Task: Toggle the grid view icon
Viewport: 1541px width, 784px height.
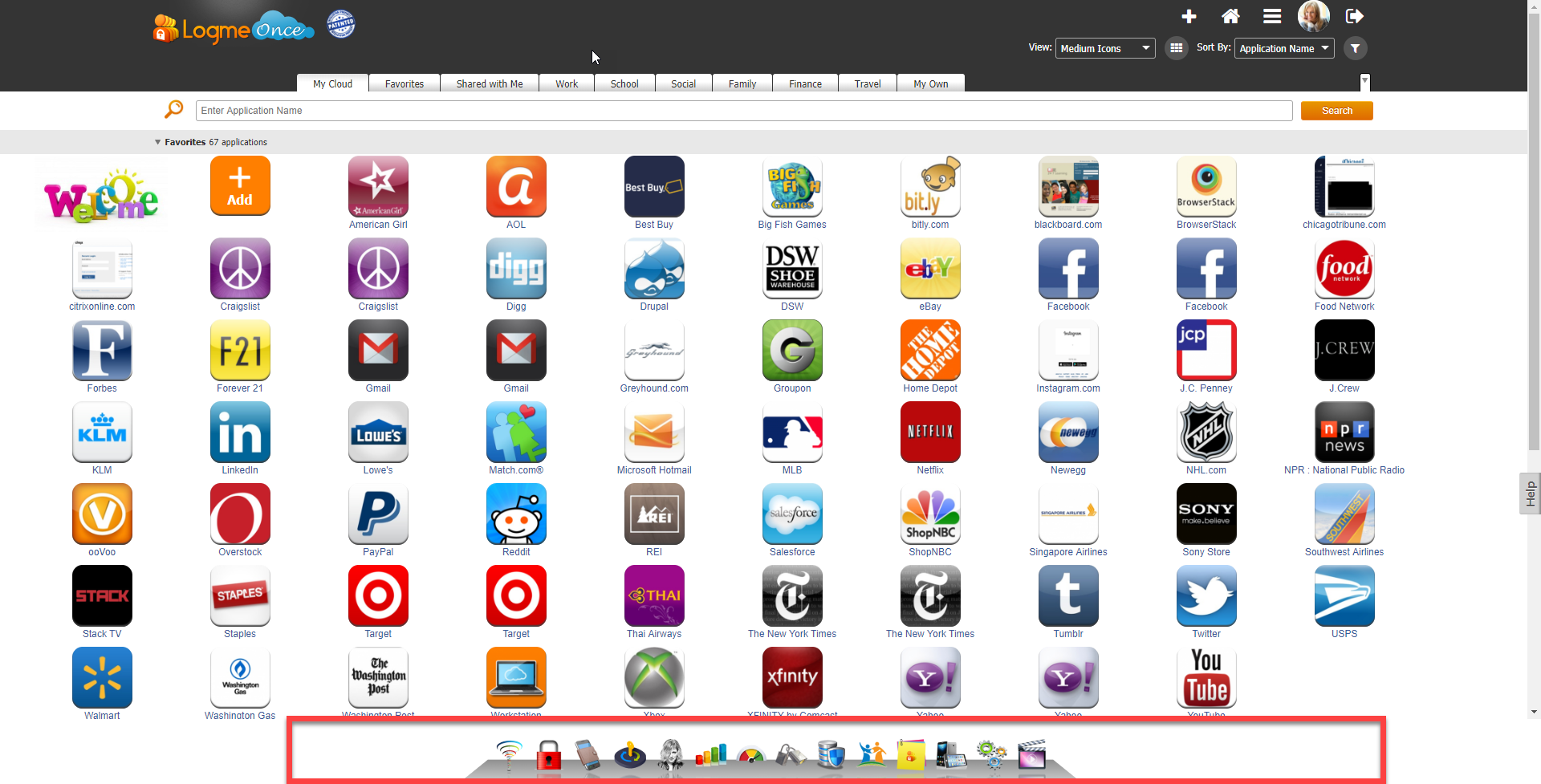Action: 1177,48
